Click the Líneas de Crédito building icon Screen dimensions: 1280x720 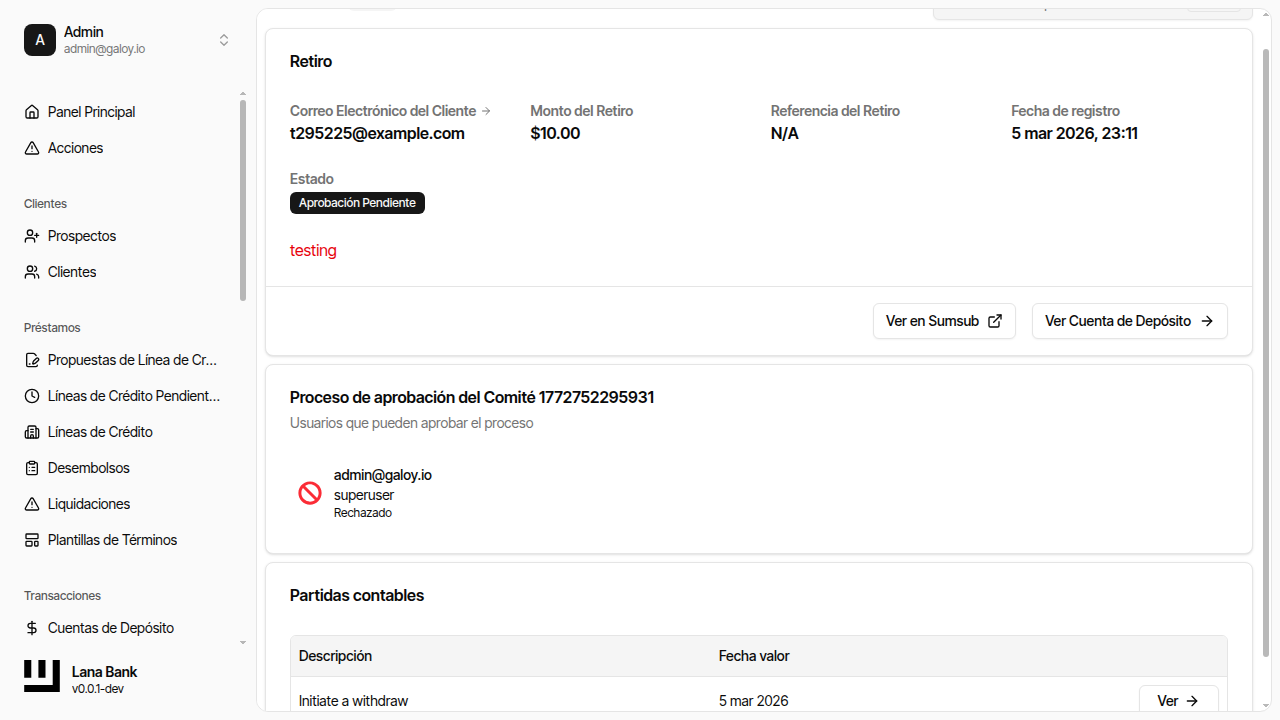point(32,432)
